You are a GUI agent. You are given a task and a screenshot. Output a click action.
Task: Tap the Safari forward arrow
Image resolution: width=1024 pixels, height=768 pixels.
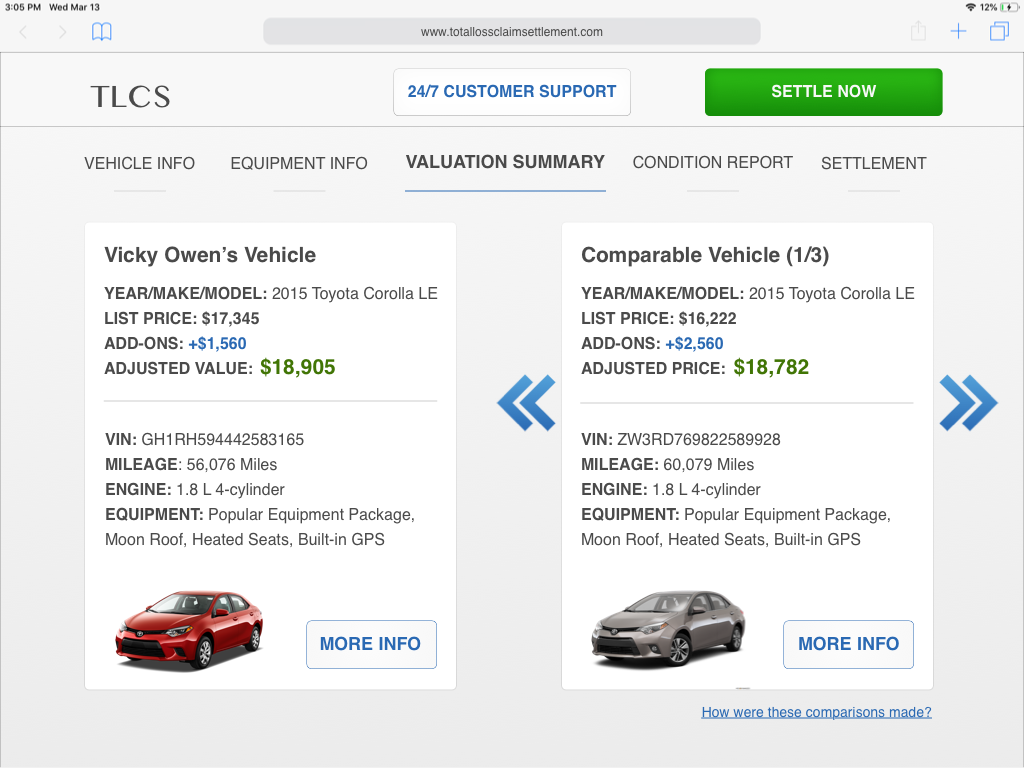(62, 32)
